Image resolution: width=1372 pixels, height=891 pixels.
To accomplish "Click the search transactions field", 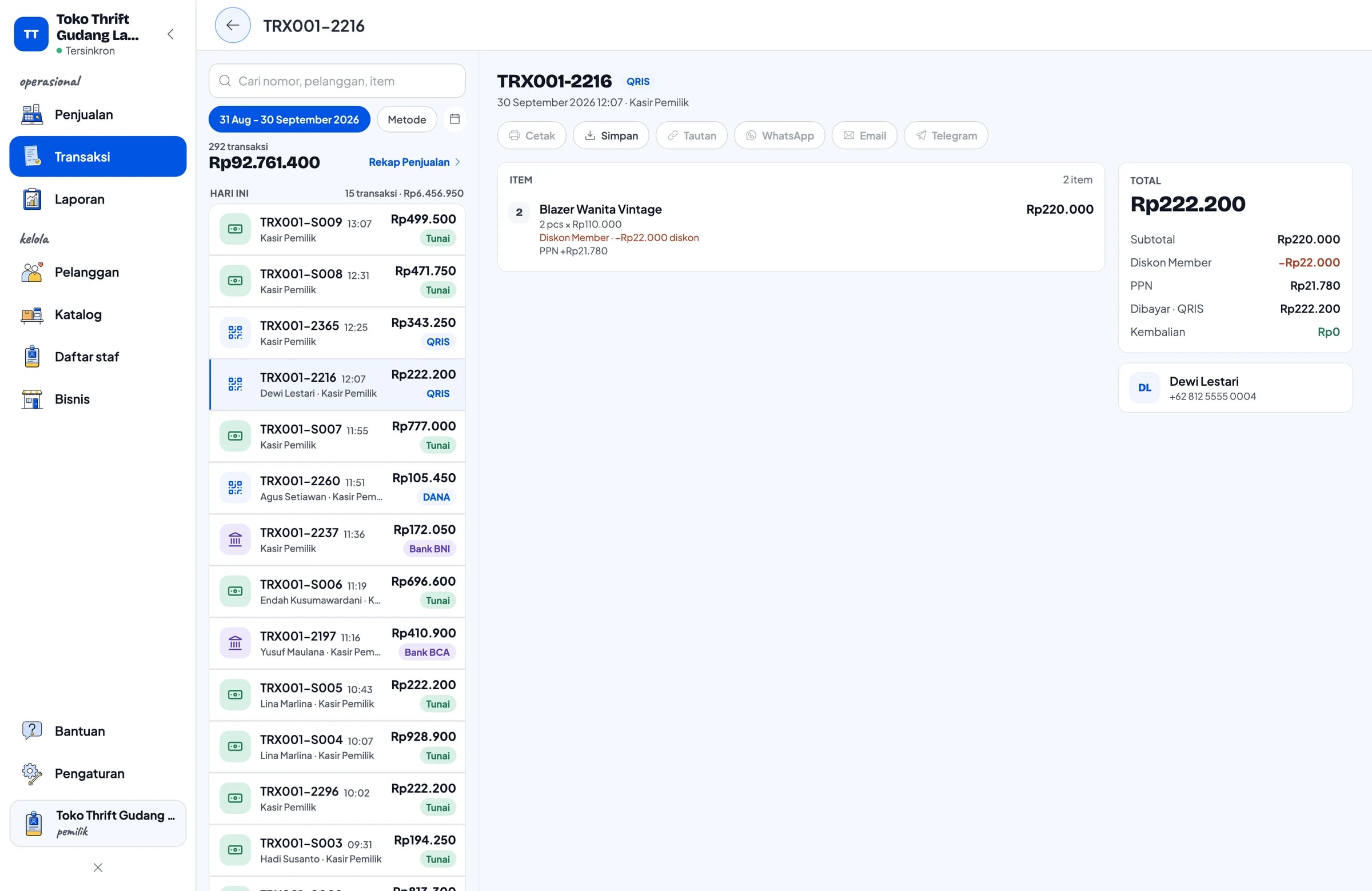I will pos(337,81).
